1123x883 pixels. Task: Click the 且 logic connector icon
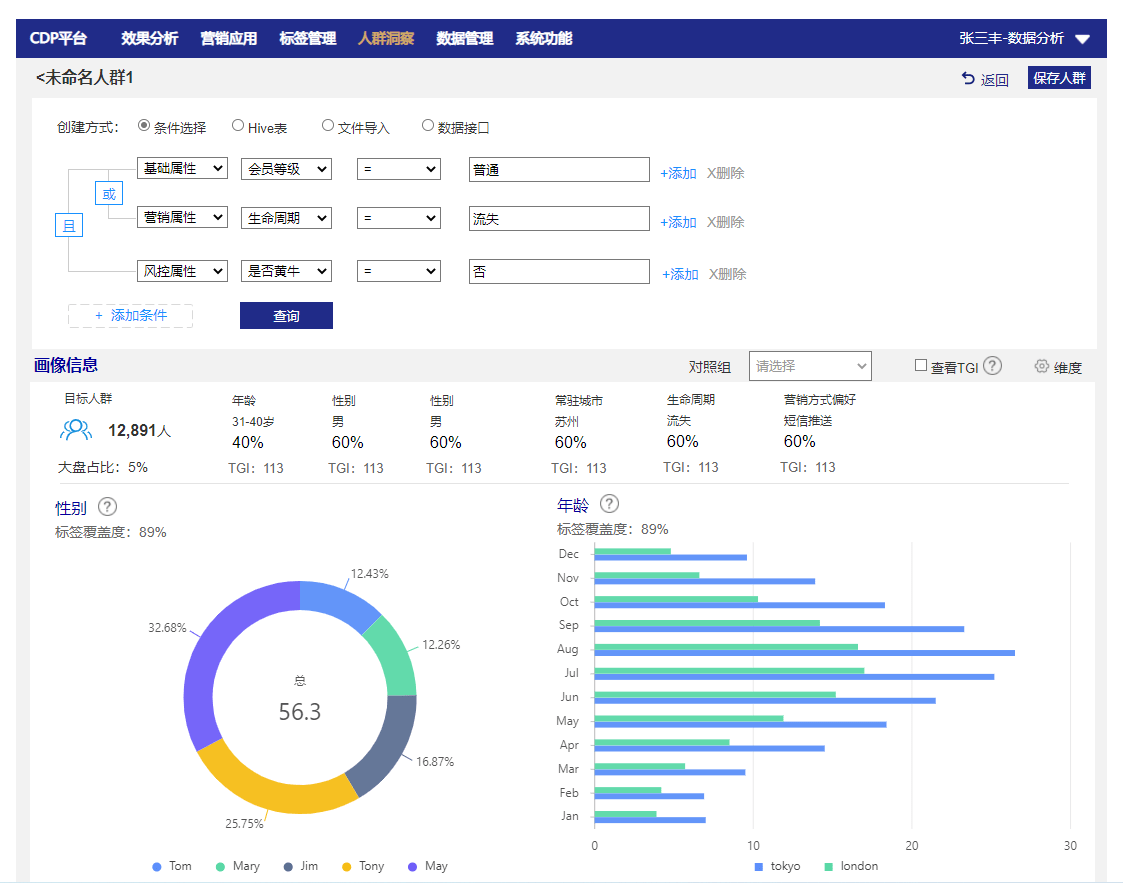coord(69,225)
